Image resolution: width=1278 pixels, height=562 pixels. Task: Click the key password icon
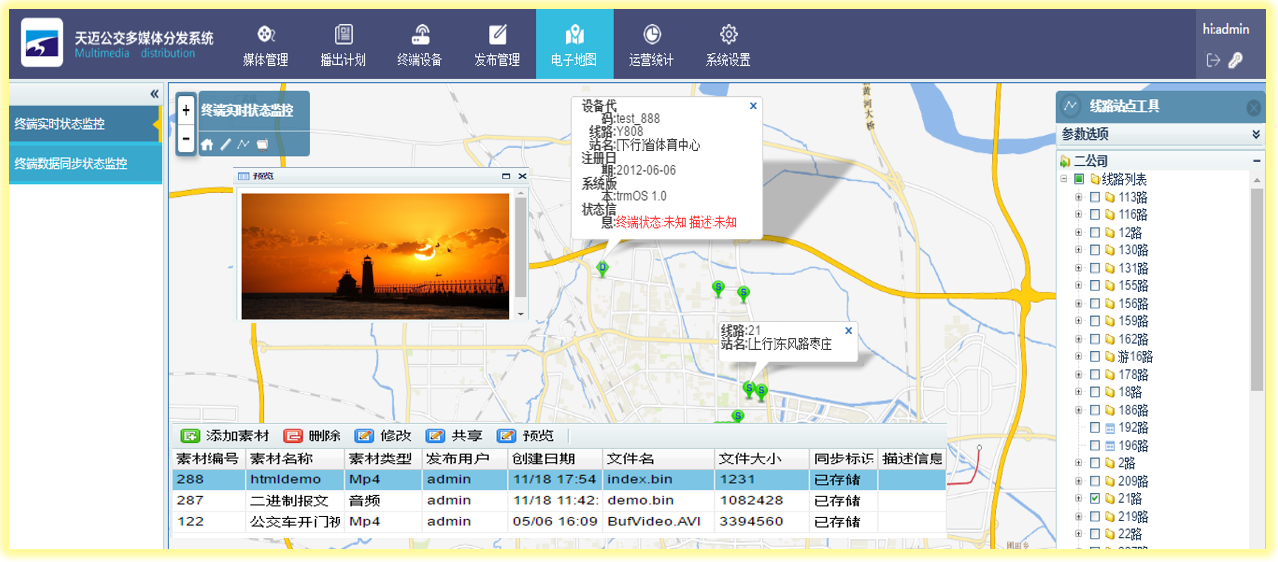tap(1236, 60)
